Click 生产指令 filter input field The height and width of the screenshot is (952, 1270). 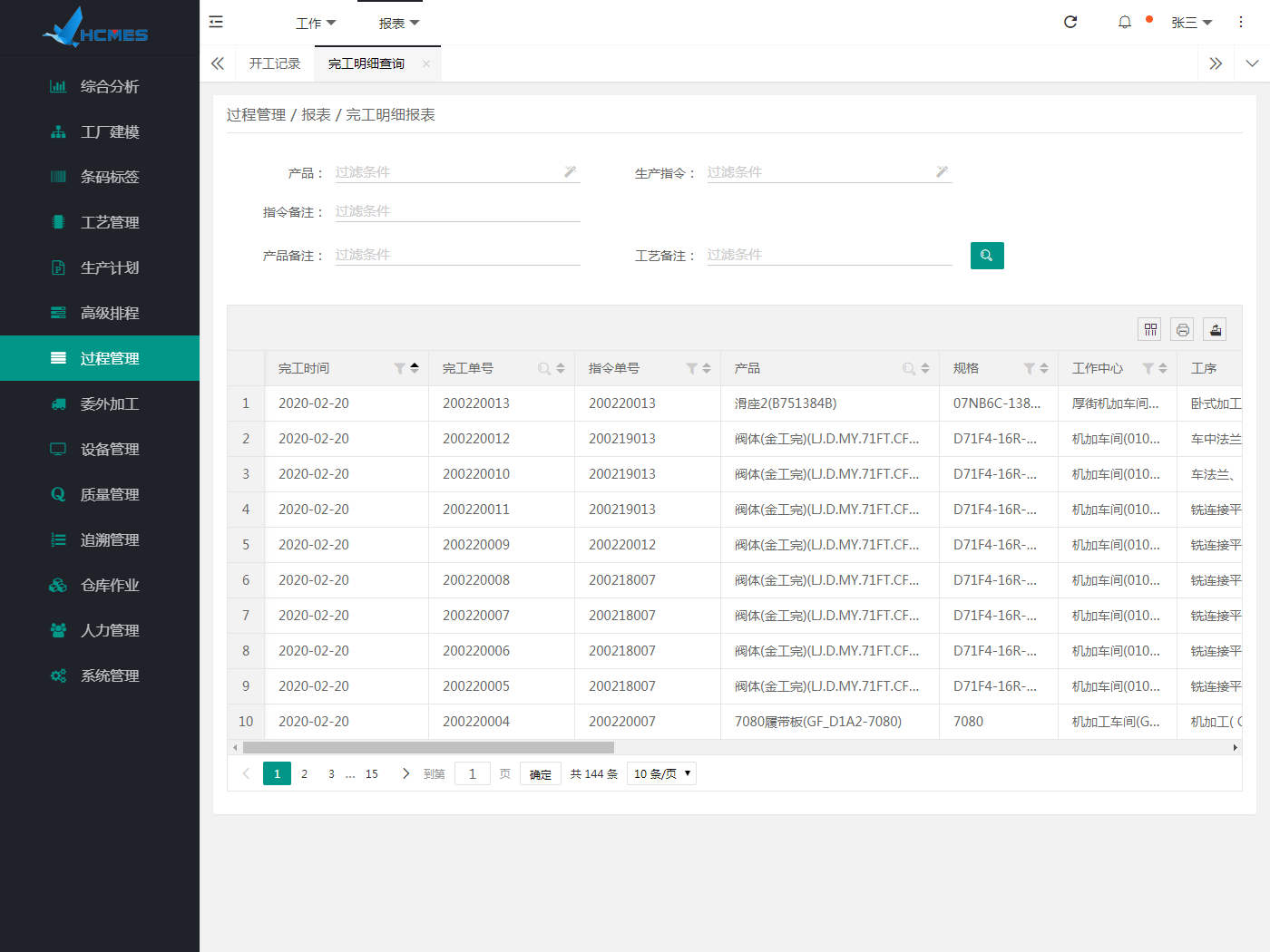coord(829,171)
